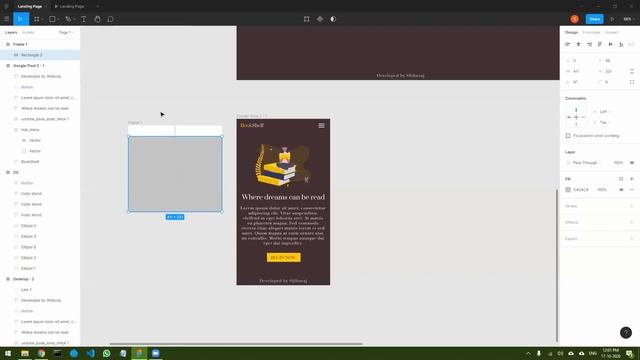
Task: Switch to second Landing Page prototype tab
Action: (70, 7)
